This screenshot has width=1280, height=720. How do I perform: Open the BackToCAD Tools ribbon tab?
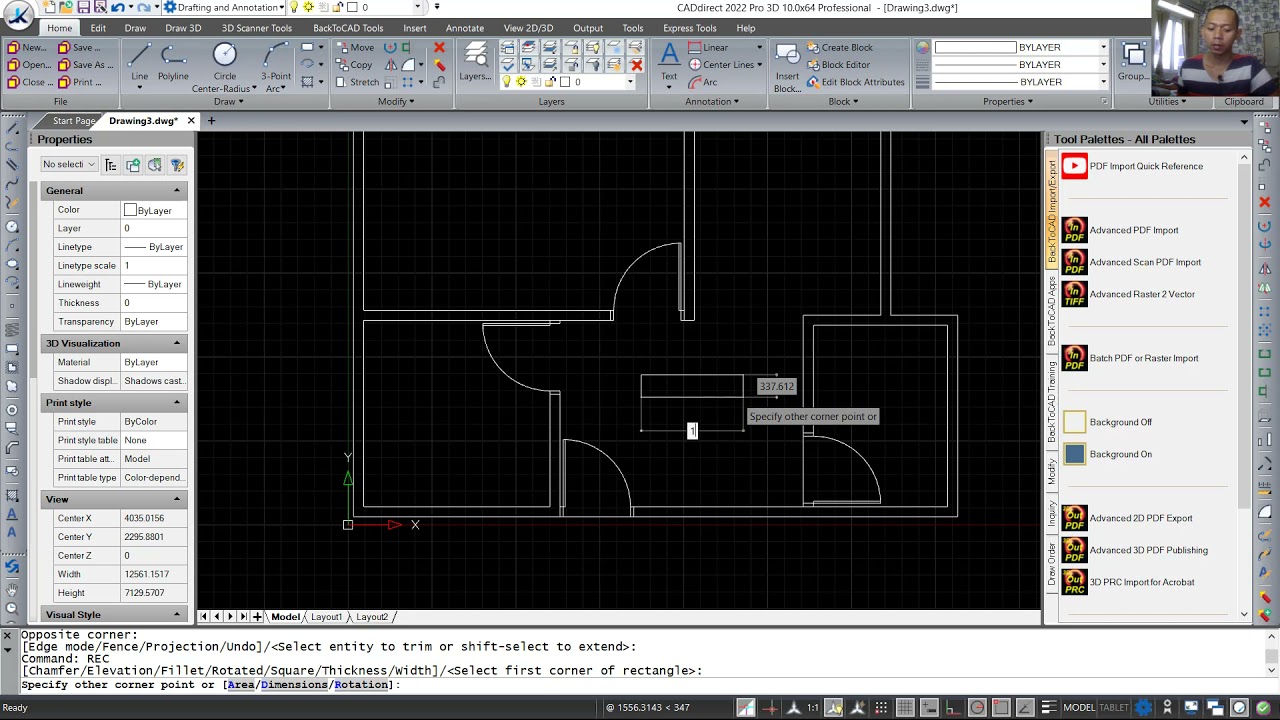(348, 28)
